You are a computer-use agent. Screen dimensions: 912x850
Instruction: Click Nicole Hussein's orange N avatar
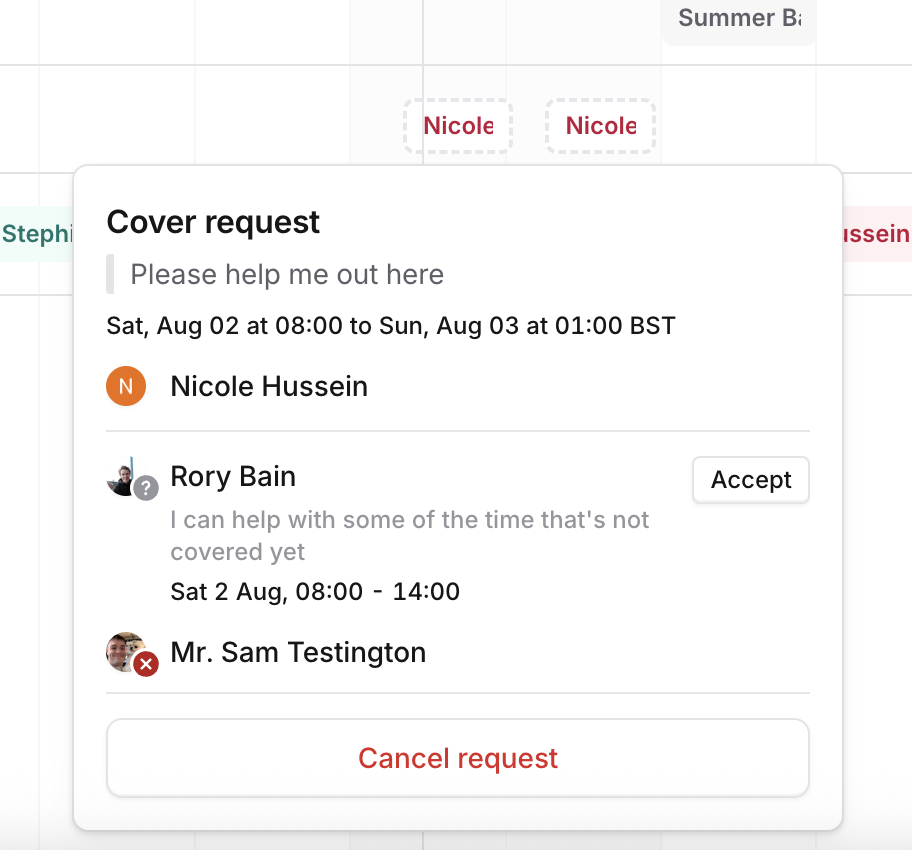point(126,386)
